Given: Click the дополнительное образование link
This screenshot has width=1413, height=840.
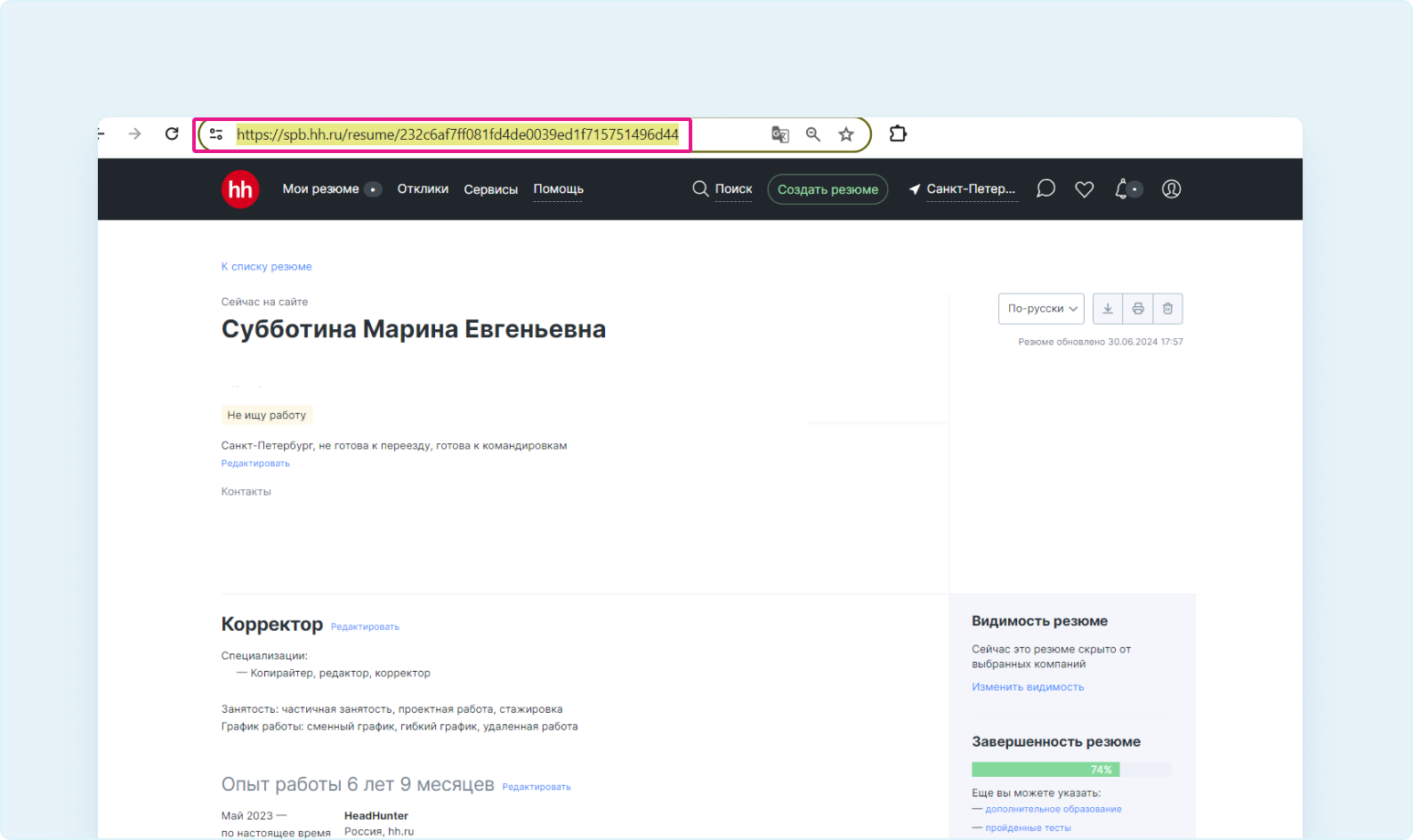Looking at the screenshot, I should tap(1054, 809).
